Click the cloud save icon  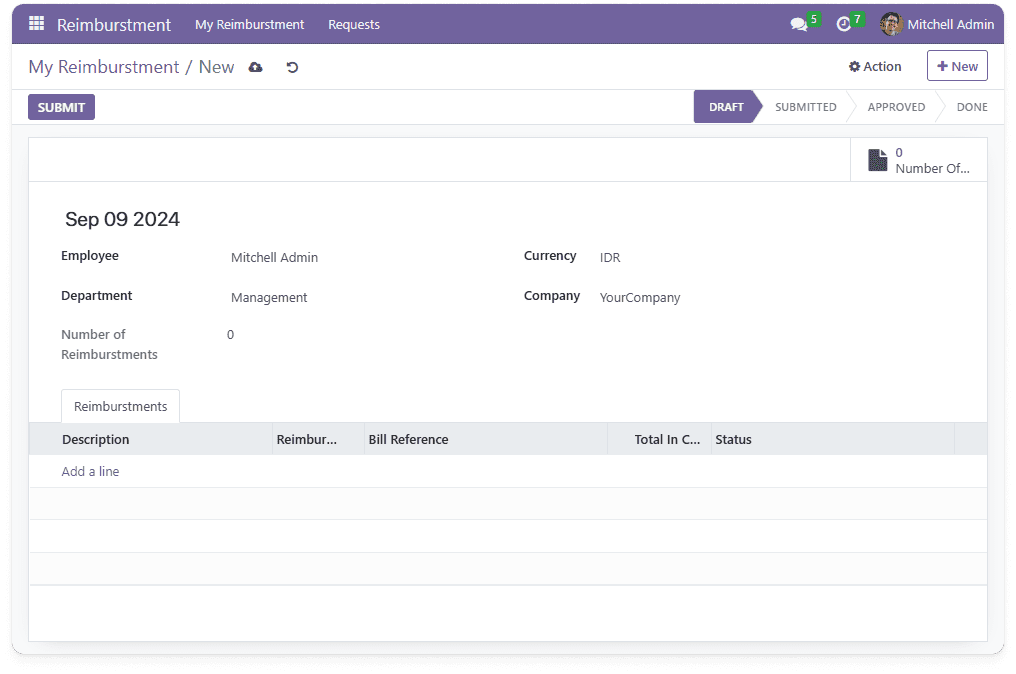256,67
